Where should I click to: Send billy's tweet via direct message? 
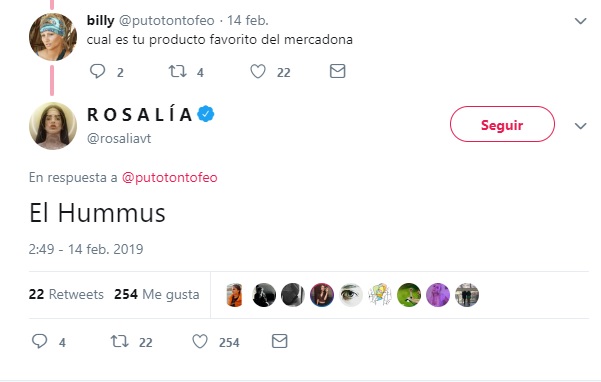(x=337, y=71)
